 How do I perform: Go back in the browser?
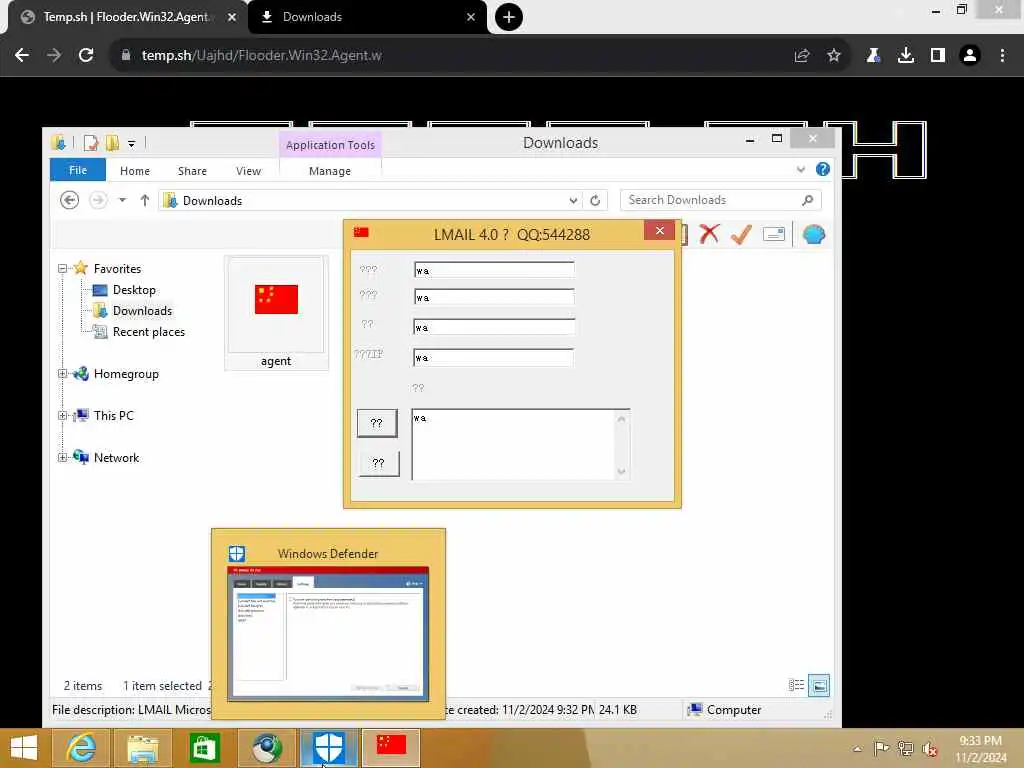tap(22, 56)
